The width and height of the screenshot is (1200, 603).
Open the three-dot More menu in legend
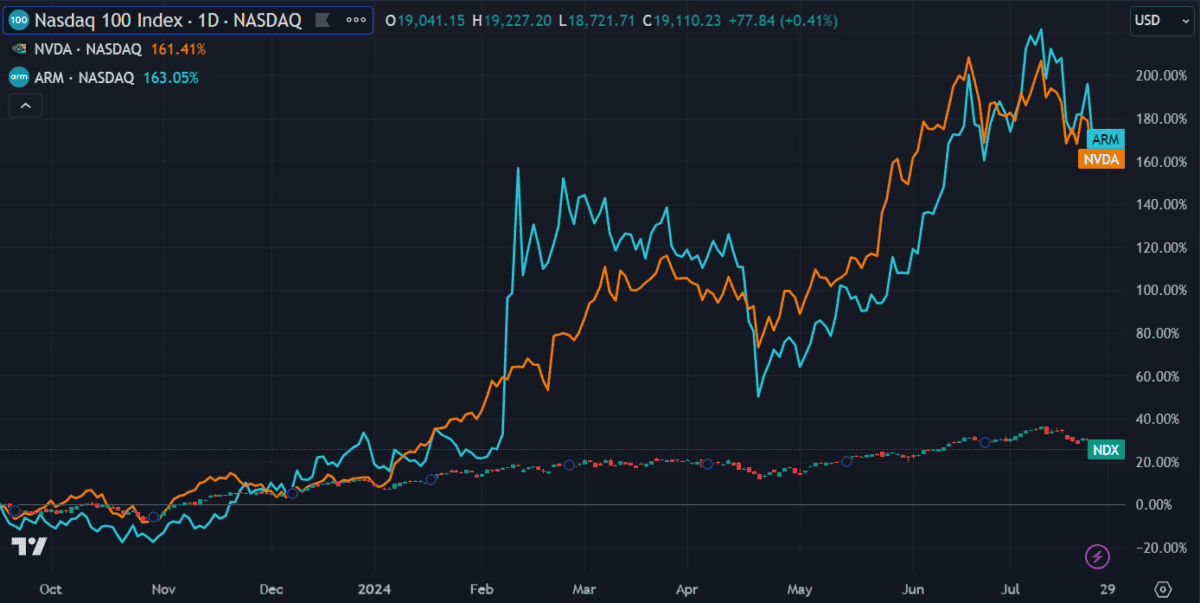(355, 21)
